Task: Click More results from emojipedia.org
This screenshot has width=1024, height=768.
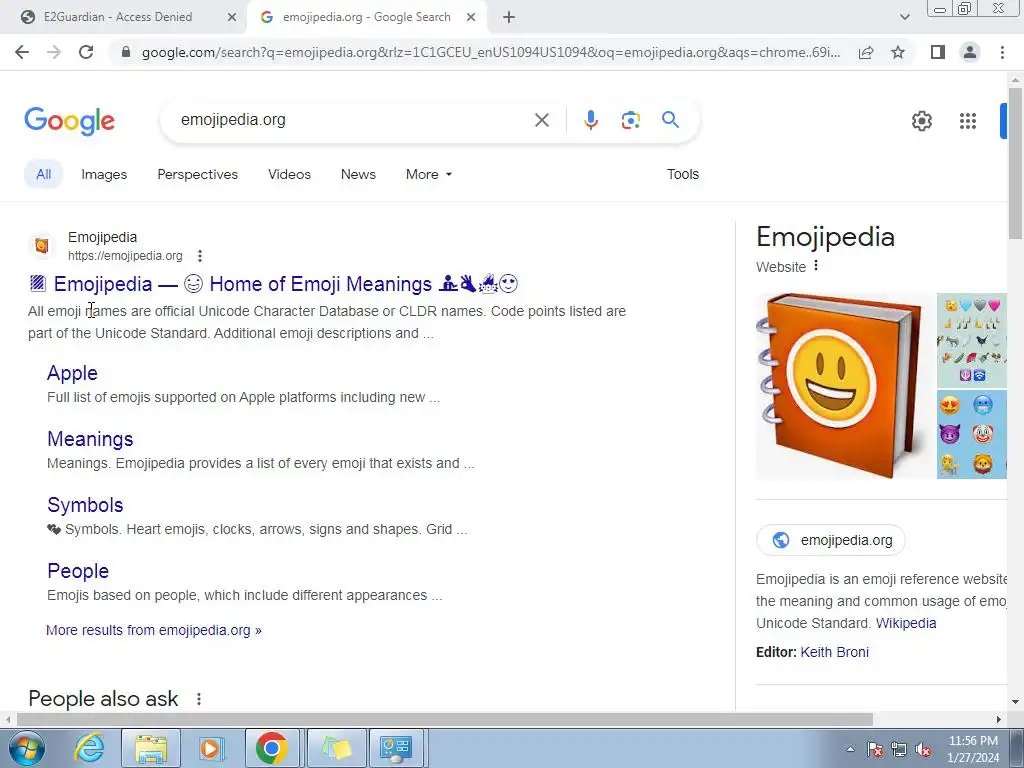Action: coord(153,630)
